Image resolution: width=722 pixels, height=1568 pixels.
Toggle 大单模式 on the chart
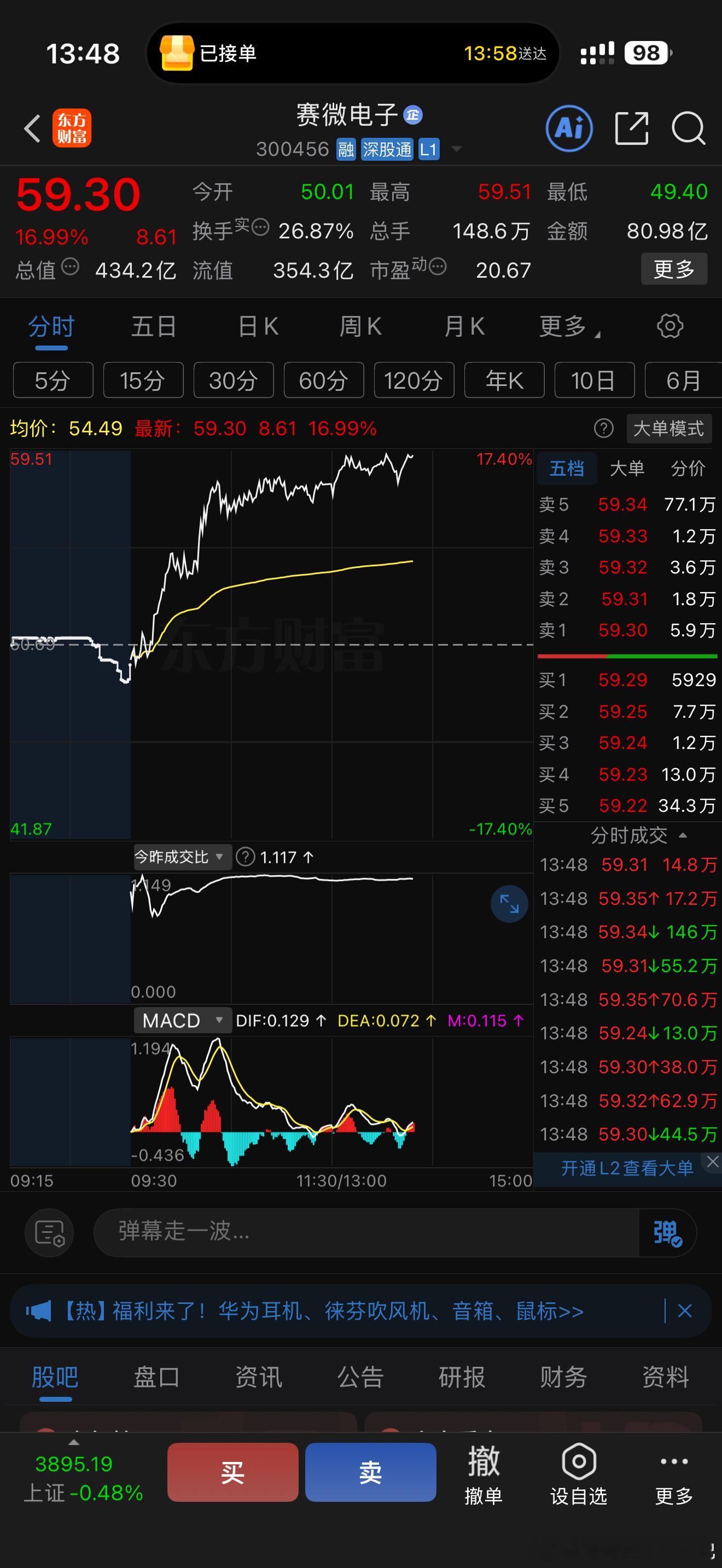click(x=669, y=429)
